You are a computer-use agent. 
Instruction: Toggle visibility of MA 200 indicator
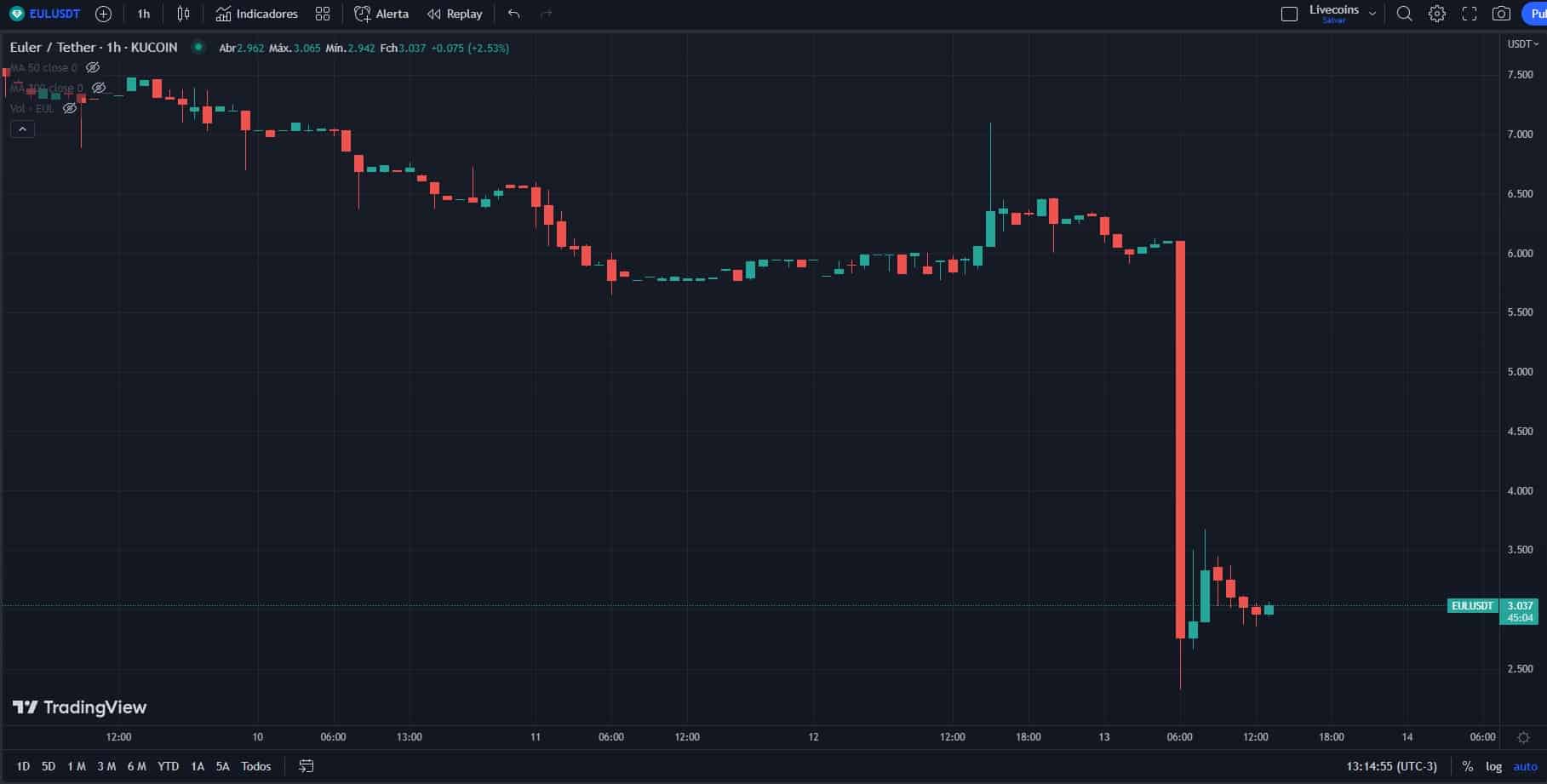pyautogui.click(x=99, y=88)
